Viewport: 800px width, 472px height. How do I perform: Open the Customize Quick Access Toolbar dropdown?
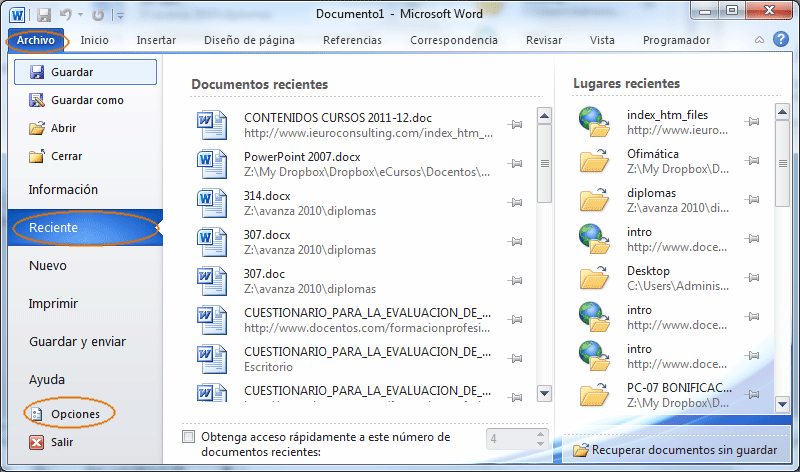click(x=120, y=16)
